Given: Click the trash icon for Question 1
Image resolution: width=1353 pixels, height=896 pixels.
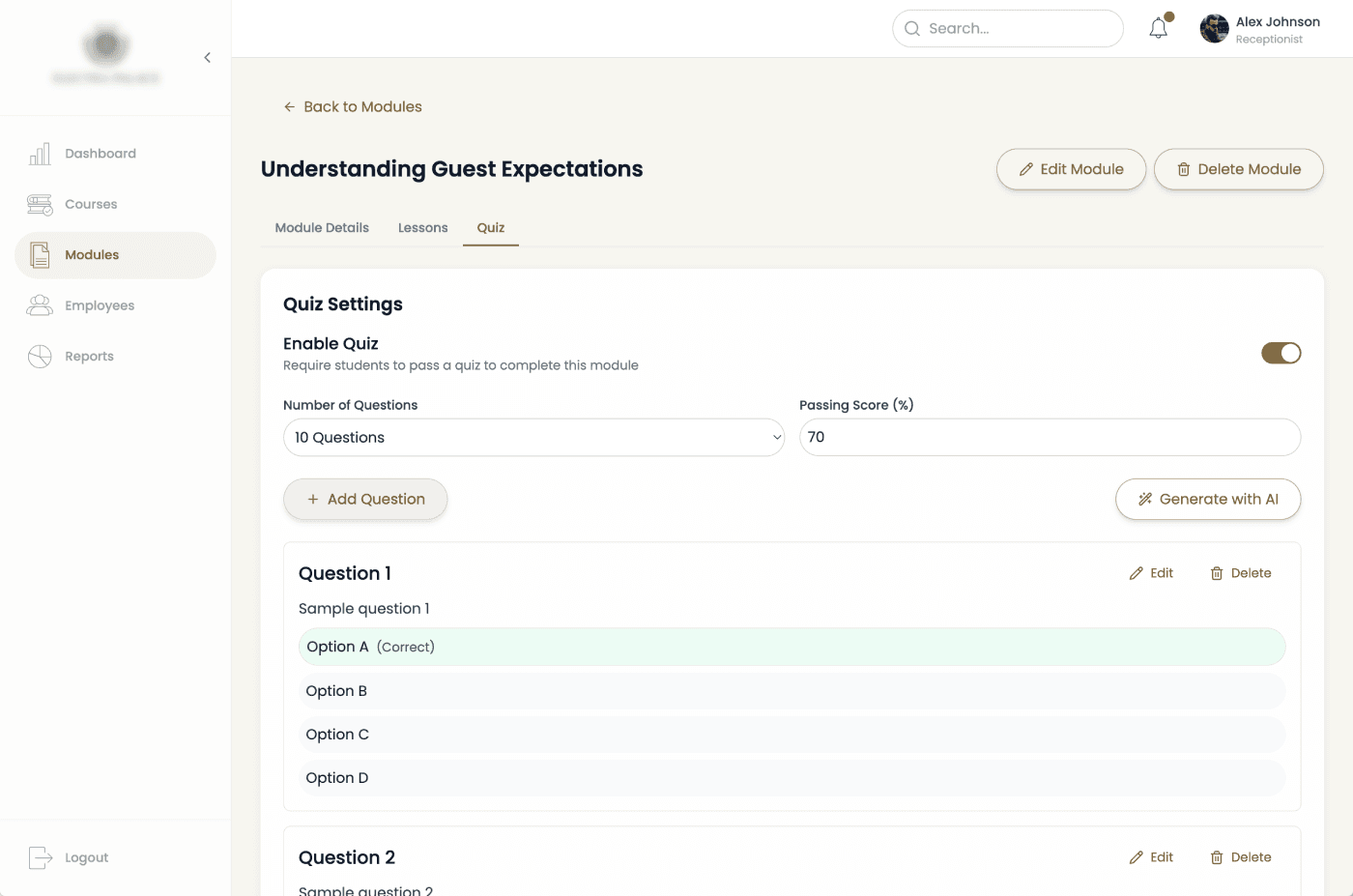Looking at the screenshot, I should (1217, 573).
